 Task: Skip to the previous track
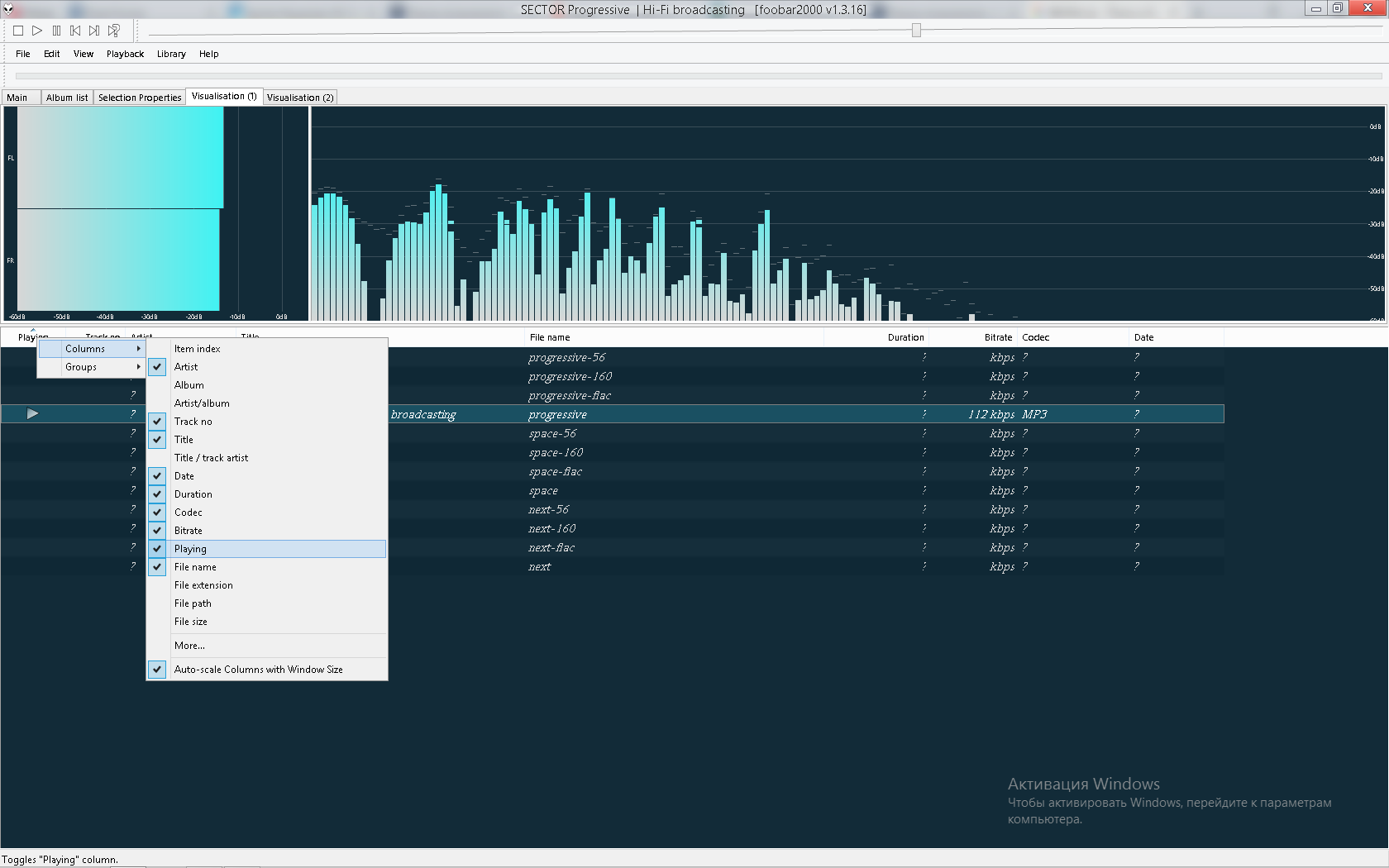point(75,31)
